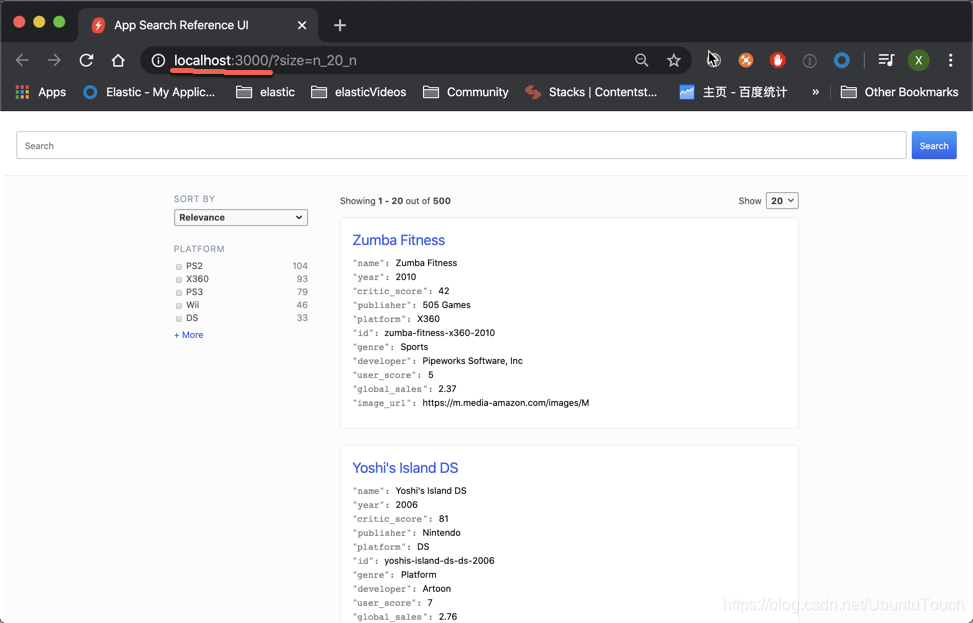973x623 pixels.
Task: Click the Zumba Fitness year value 2010
Action: pos(406,277)
